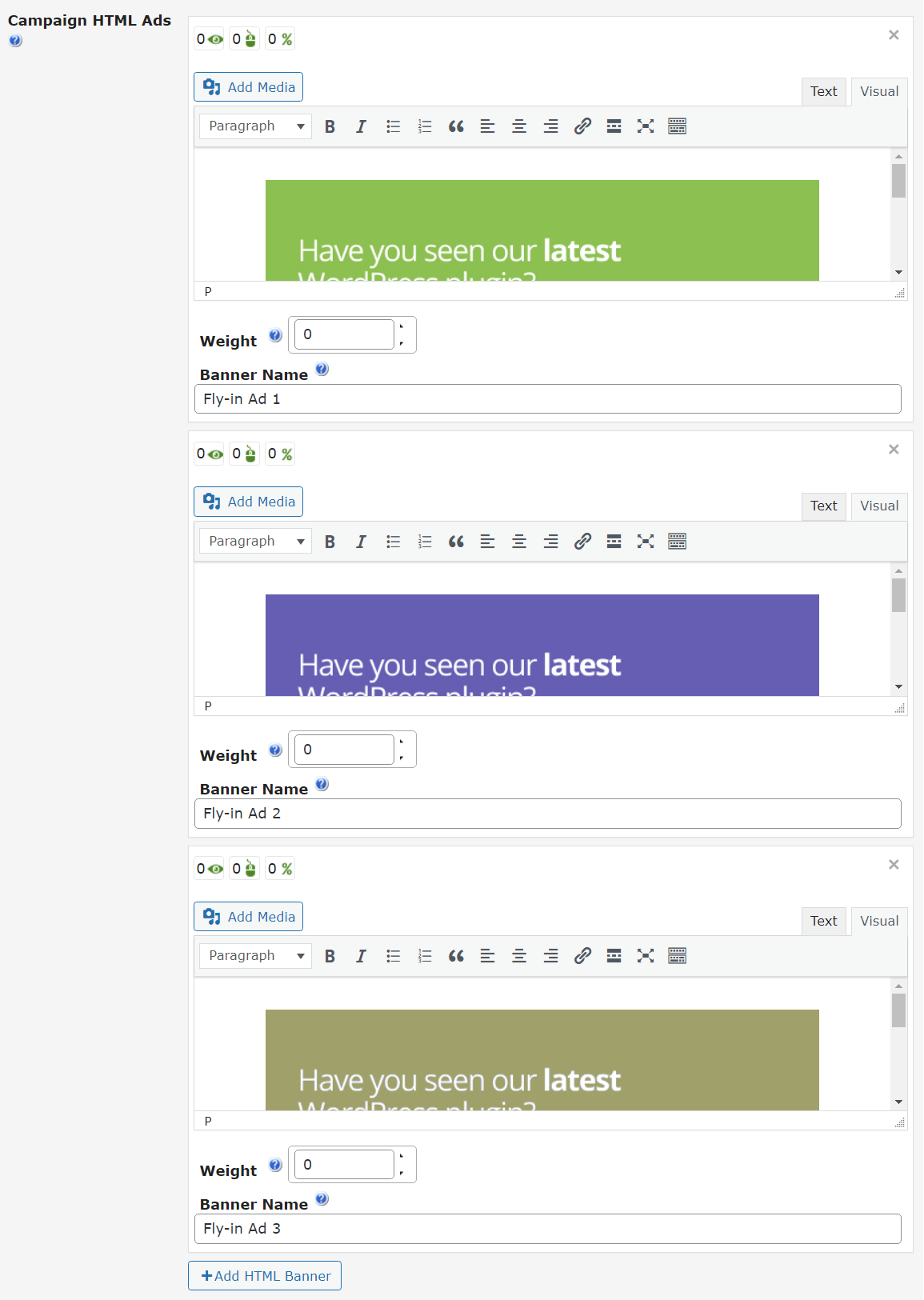Screen dimensions: 924x1300
Task: Toggle toolbar in Fly-in Ad 3 editor
Action: [677, 956]
